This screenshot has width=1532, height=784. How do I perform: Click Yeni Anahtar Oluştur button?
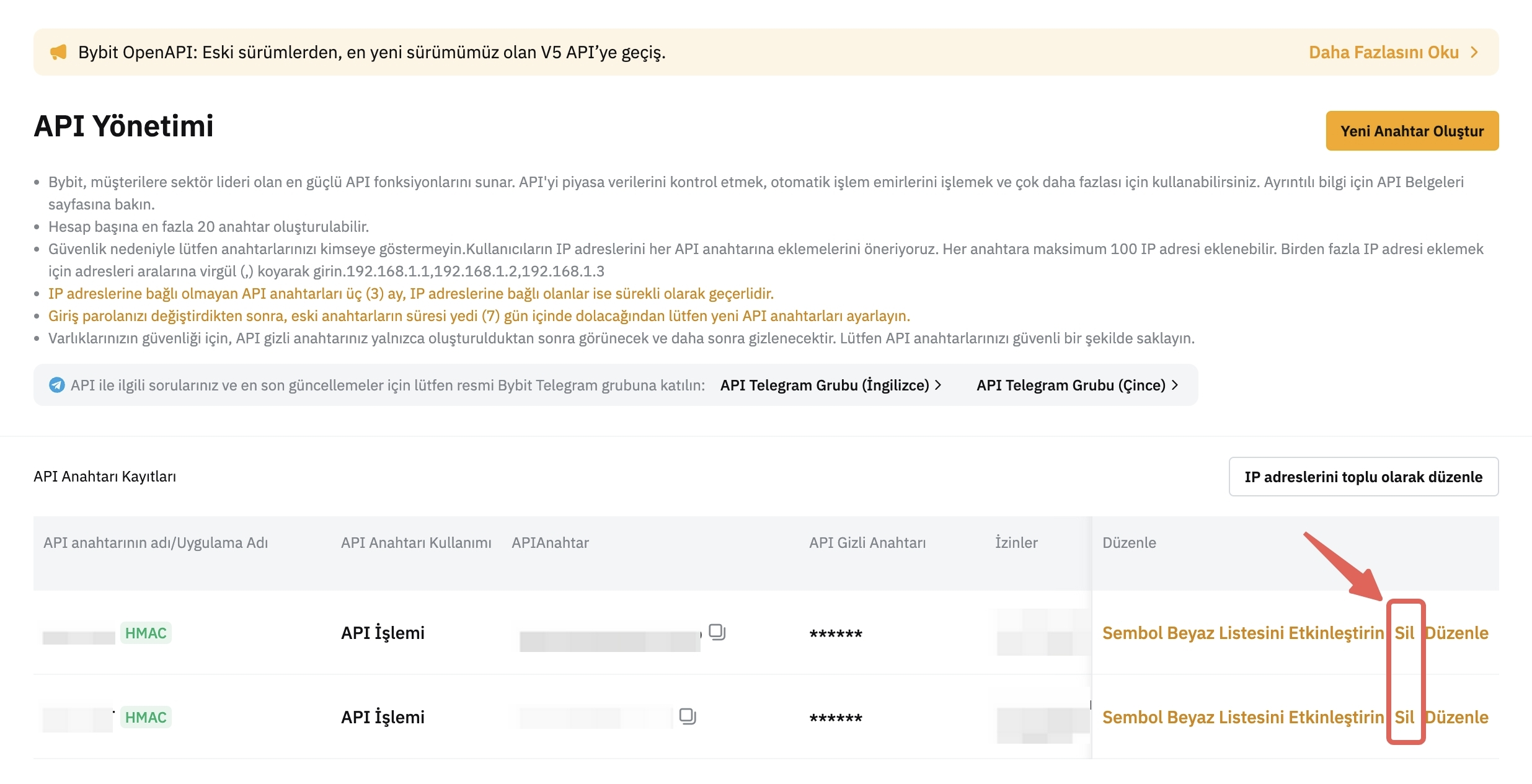(x=1412, y=131)
